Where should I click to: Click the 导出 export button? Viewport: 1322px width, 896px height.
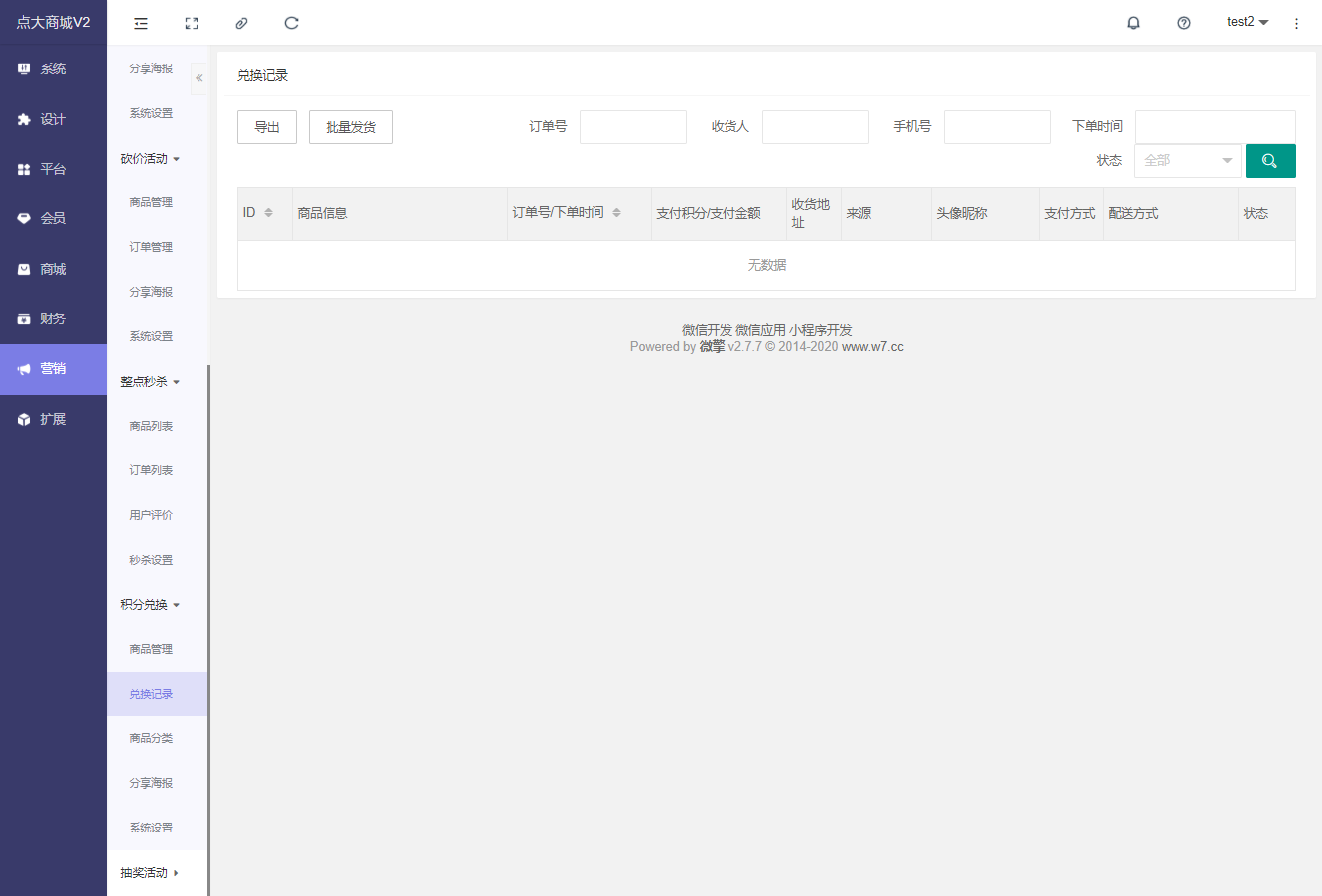point(267,127)
